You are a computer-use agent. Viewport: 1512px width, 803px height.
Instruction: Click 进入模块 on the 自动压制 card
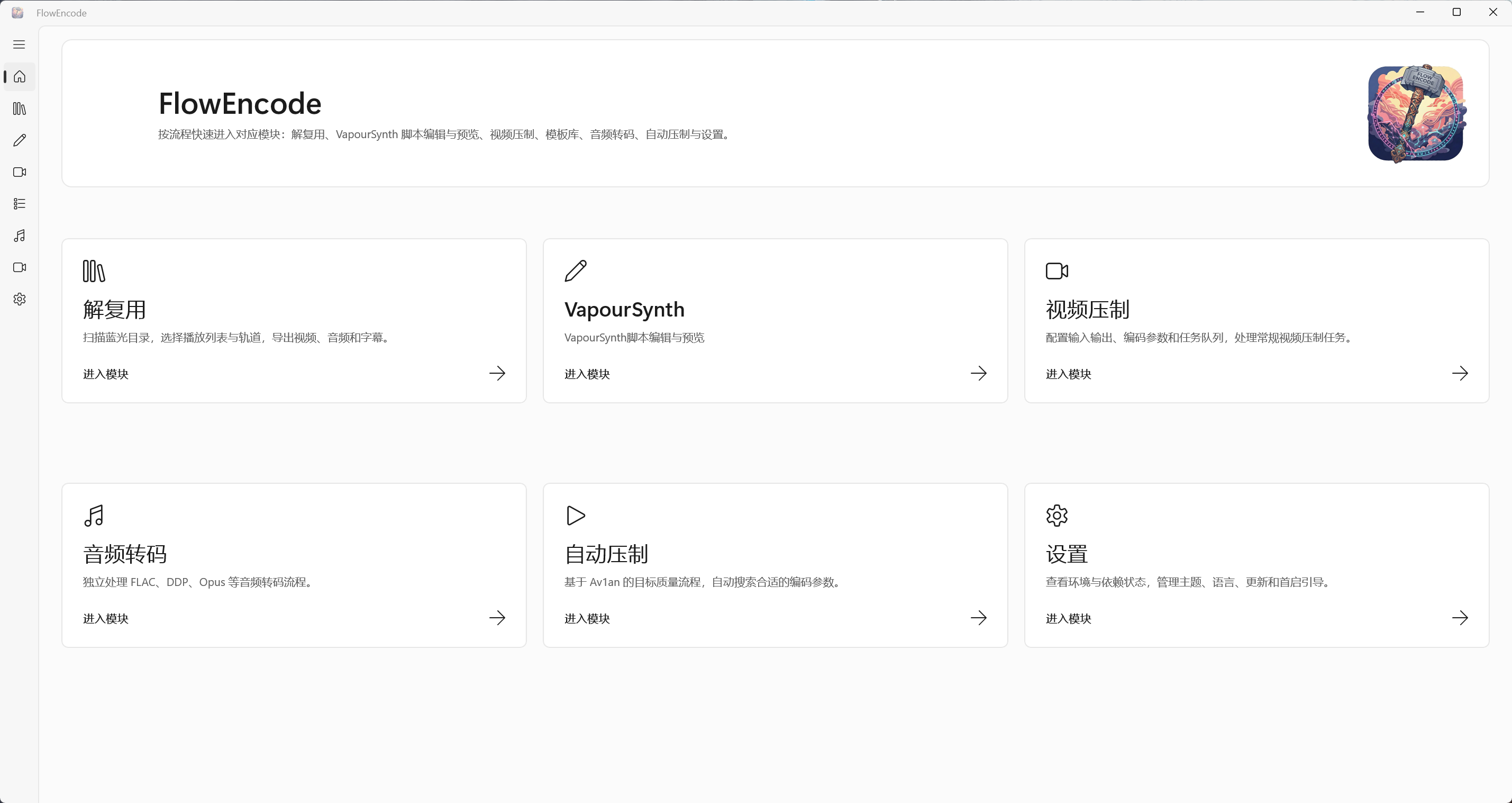point(587,619)
